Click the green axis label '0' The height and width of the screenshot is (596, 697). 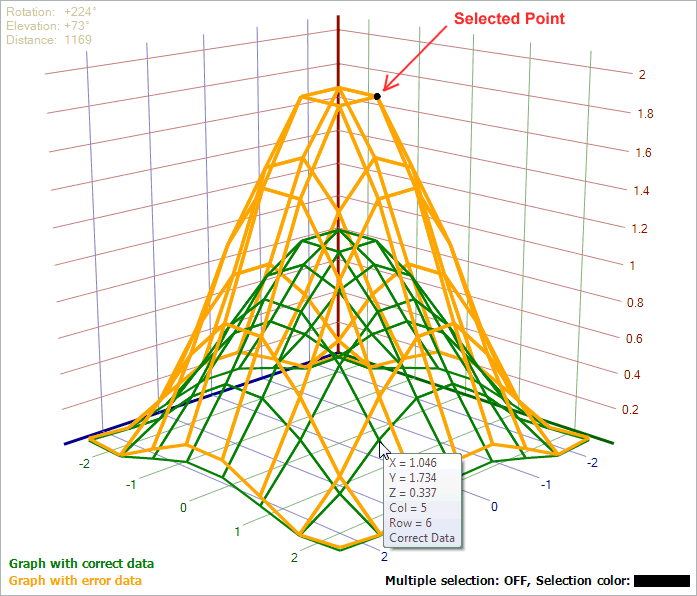pyautogui.click(x=183, y=508)
